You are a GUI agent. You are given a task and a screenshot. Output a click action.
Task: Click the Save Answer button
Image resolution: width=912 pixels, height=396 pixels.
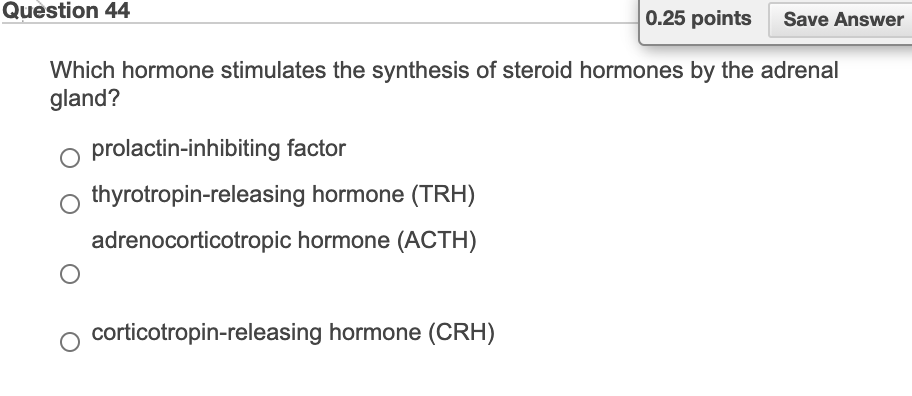coord(843,19)
